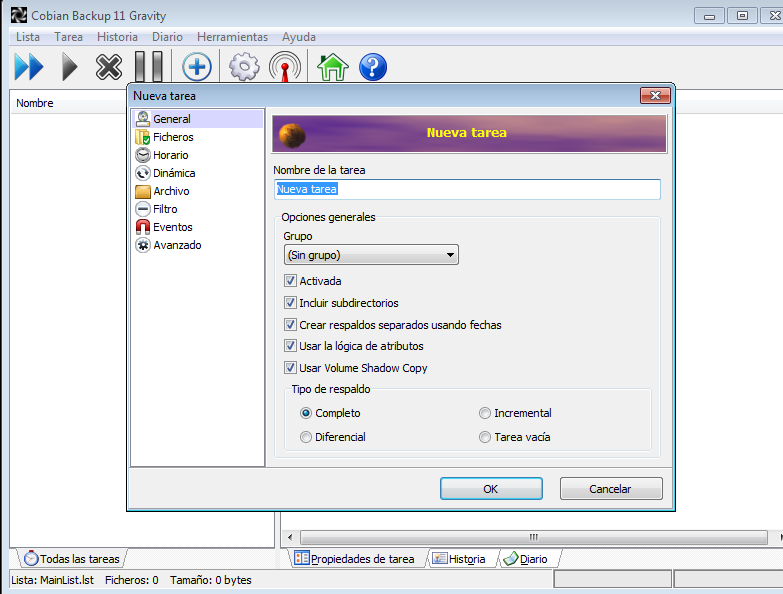The height and width of the screenshot is (594, 783).
Task: Abort backup using the X toolbar icon
Action: coord(108,66)
